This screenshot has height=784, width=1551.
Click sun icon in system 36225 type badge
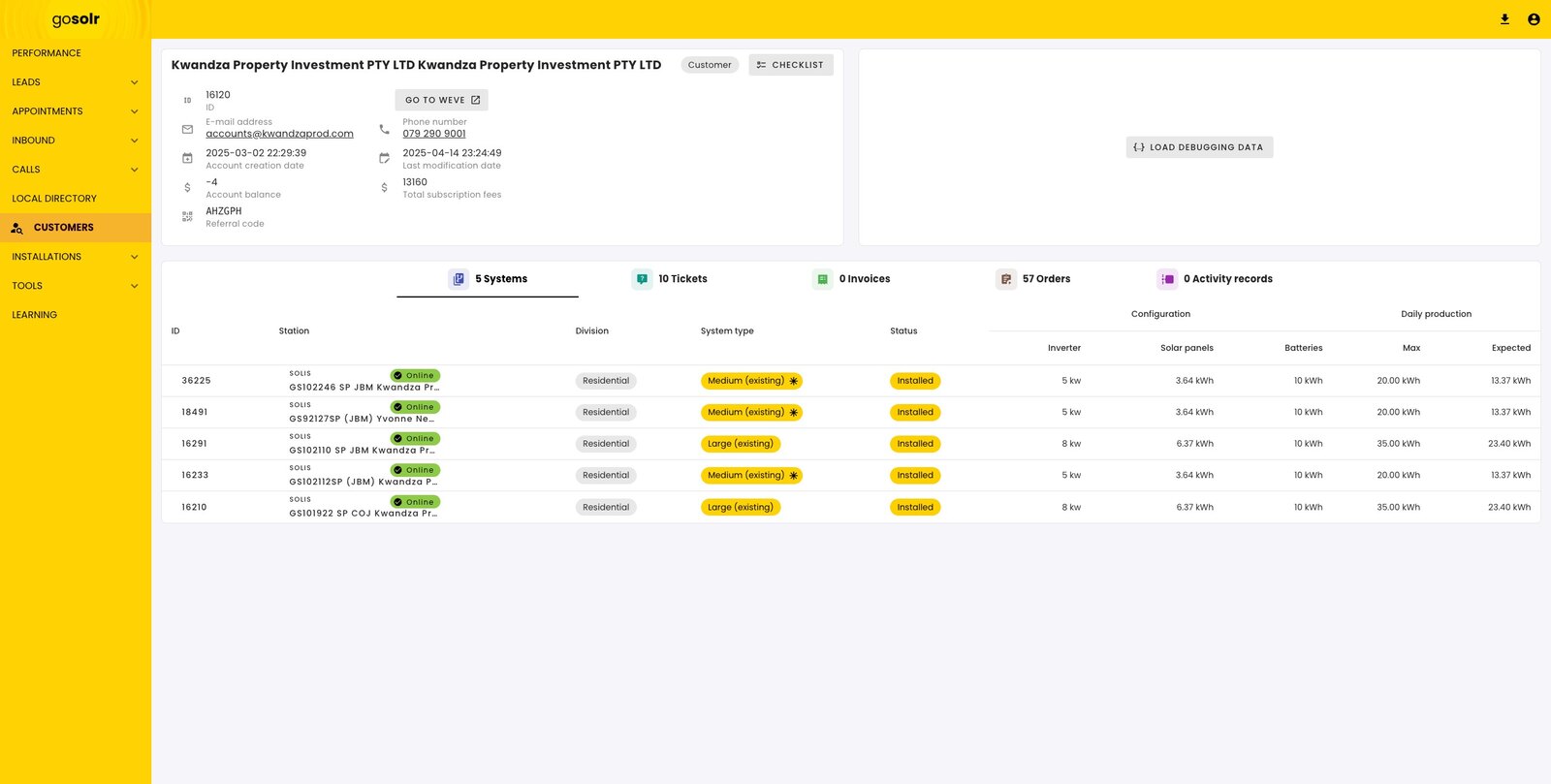[x=794, y=381]
